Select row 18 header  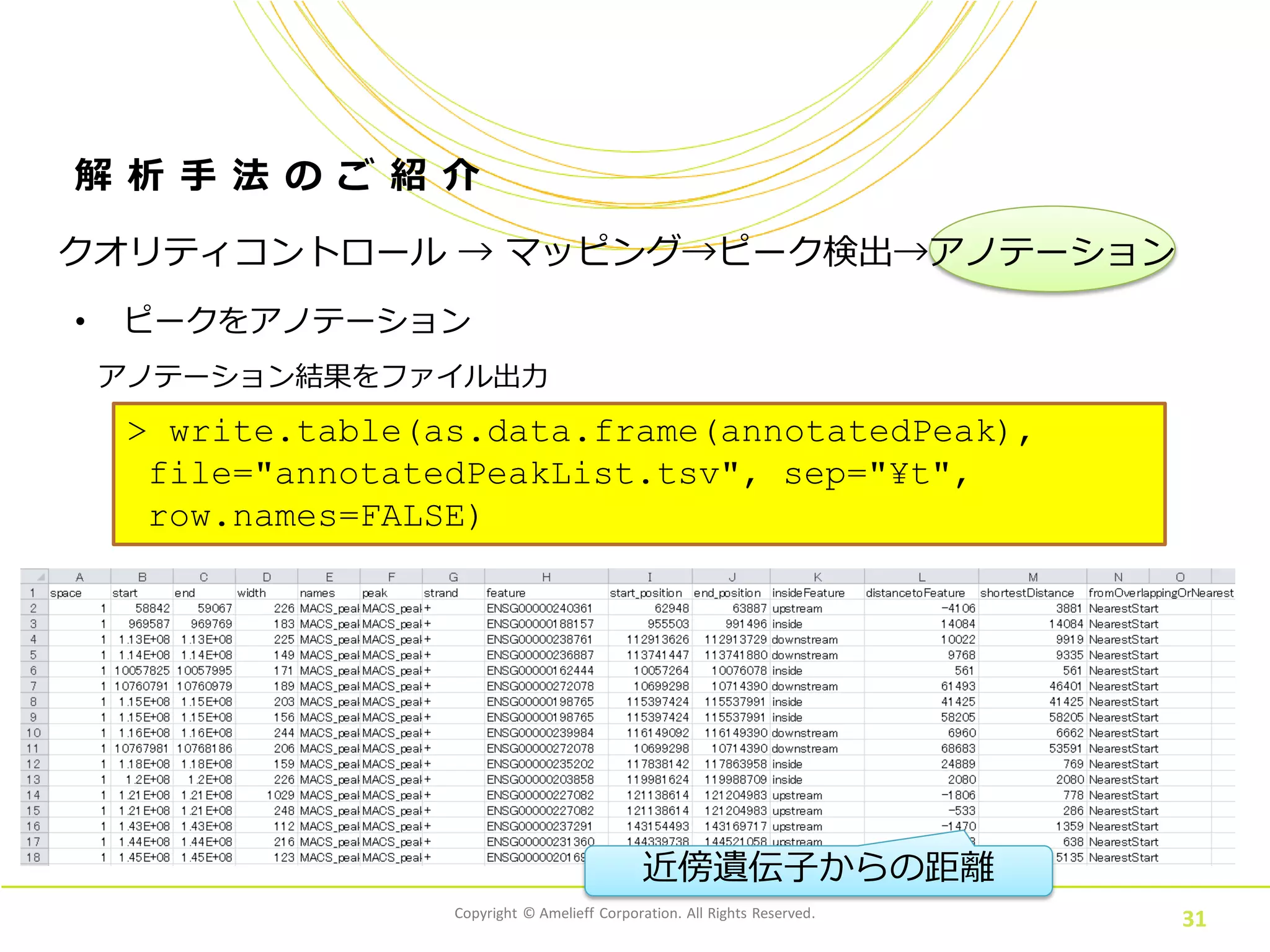tap(34, 858)
